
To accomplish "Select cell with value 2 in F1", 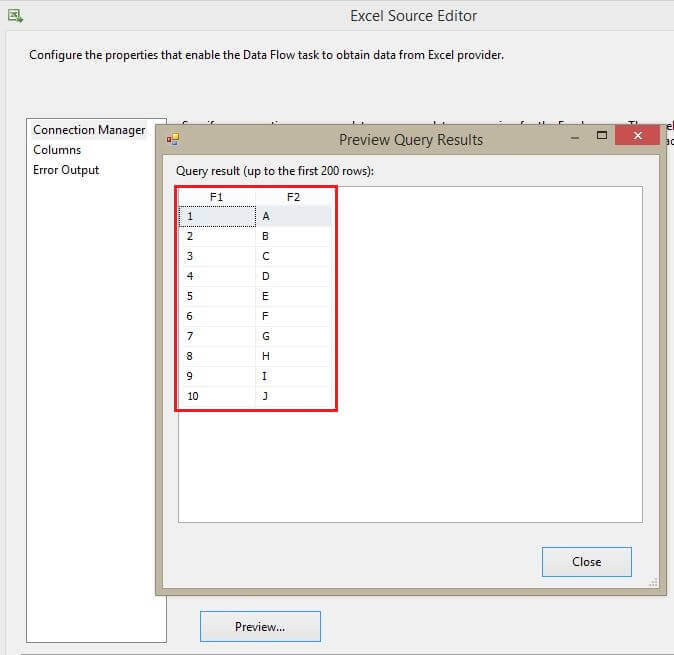I will coord(217,236).
